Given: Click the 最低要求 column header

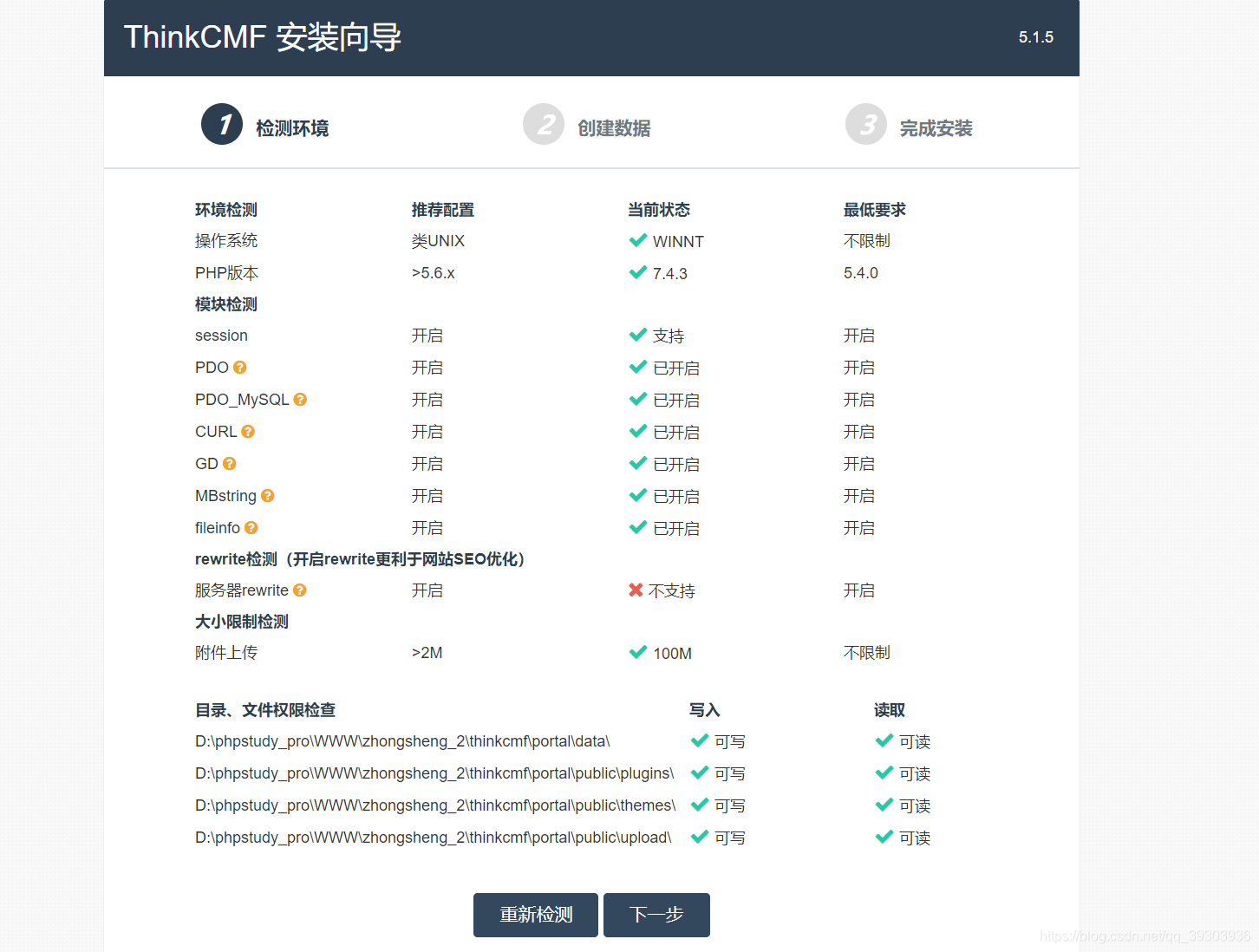Looking at the screenshot, I should pyautogui.click(x=875, y=210).
